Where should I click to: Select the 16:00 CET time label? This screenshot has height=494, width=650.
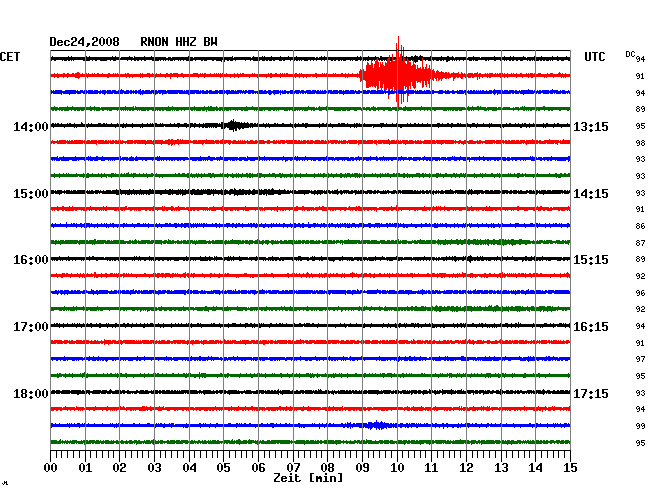pos(31,260)
